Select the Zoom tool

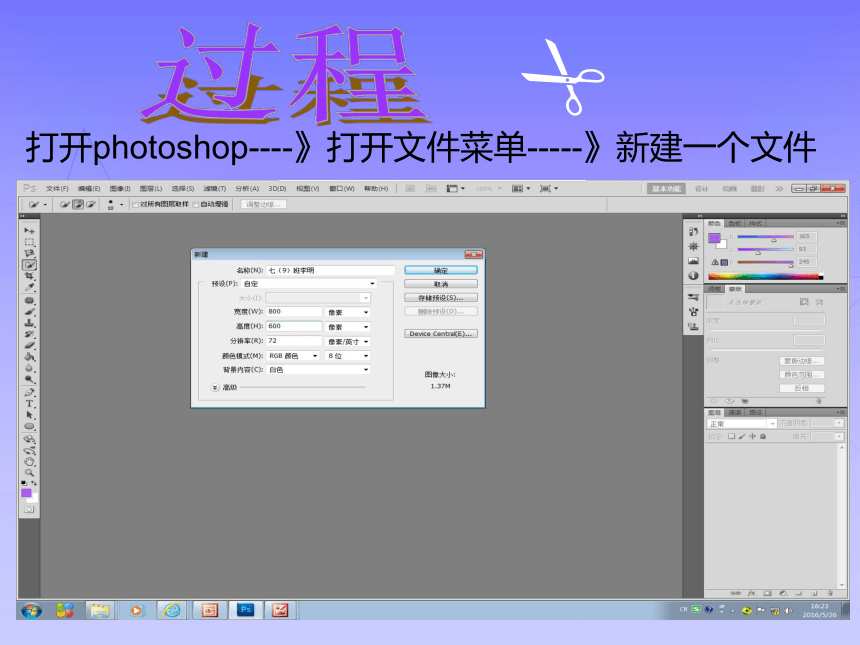pos(29,473)
